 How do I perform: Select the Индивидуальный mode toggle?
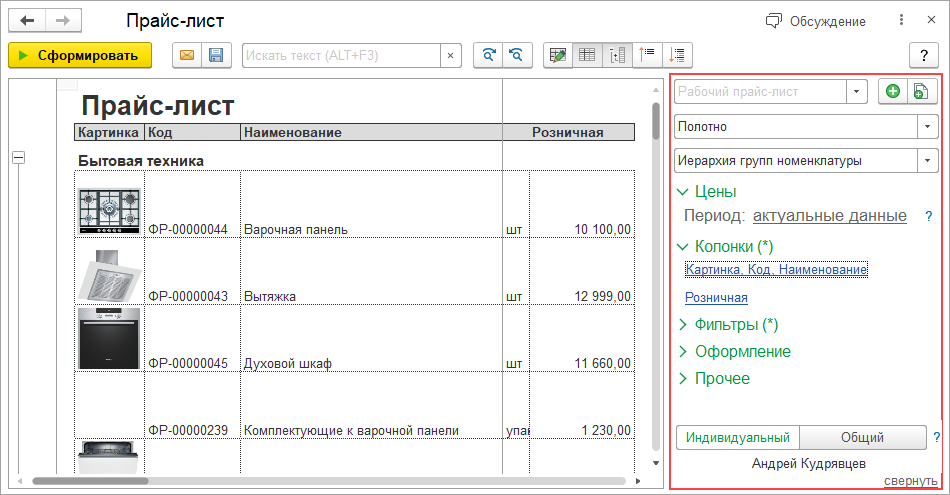pos(738,437)
